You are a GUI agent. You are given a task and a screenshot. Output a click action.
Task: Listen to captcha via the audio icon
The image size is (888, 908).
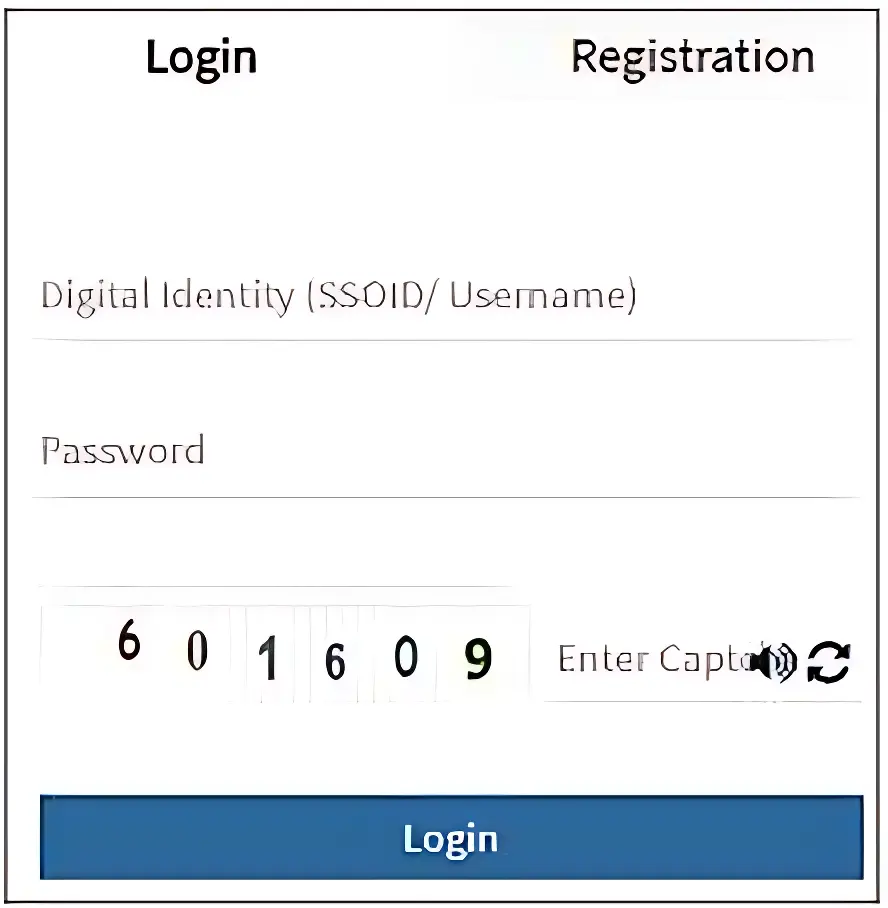click(775, 661)
